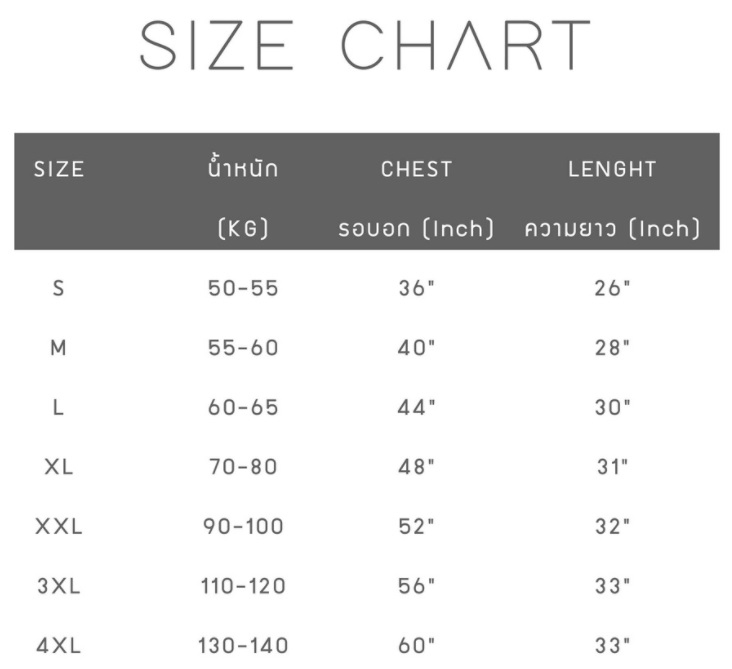Click the 31" length for XL

[612, 467]
